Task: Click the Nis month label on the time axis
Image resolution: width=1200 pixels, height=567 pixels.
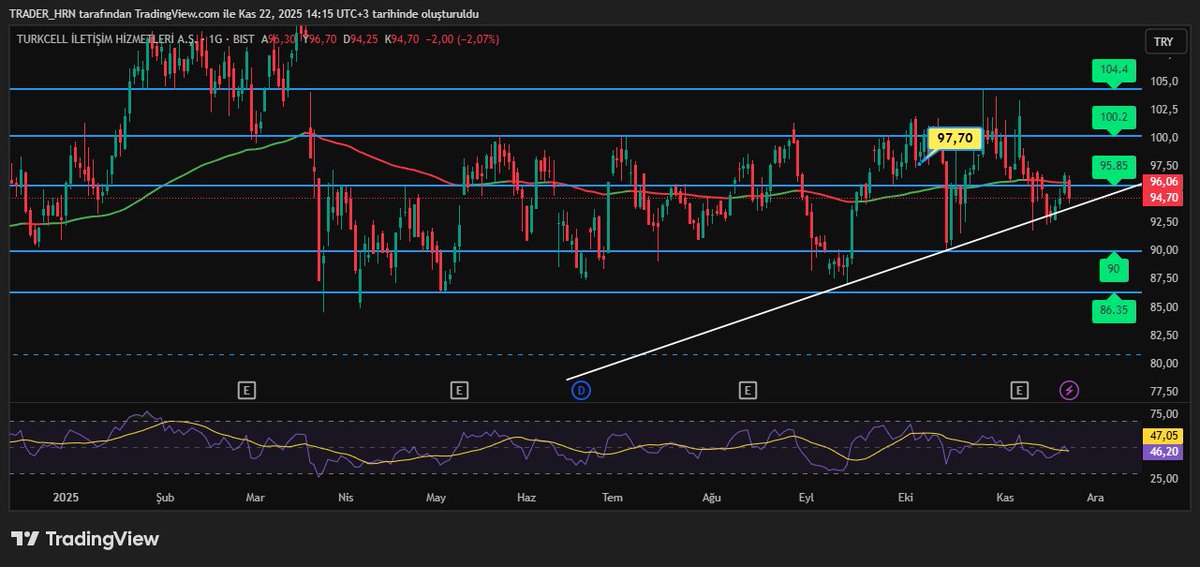Action: click(x=346, y=496)
